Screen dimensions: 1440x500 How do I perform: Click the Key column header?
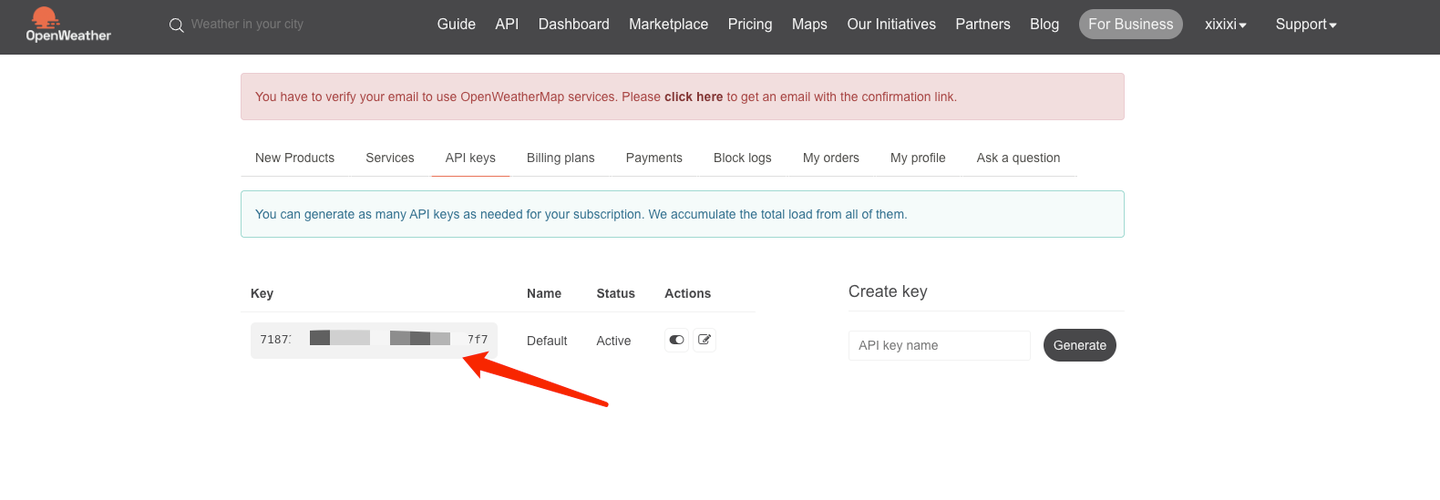262,294
